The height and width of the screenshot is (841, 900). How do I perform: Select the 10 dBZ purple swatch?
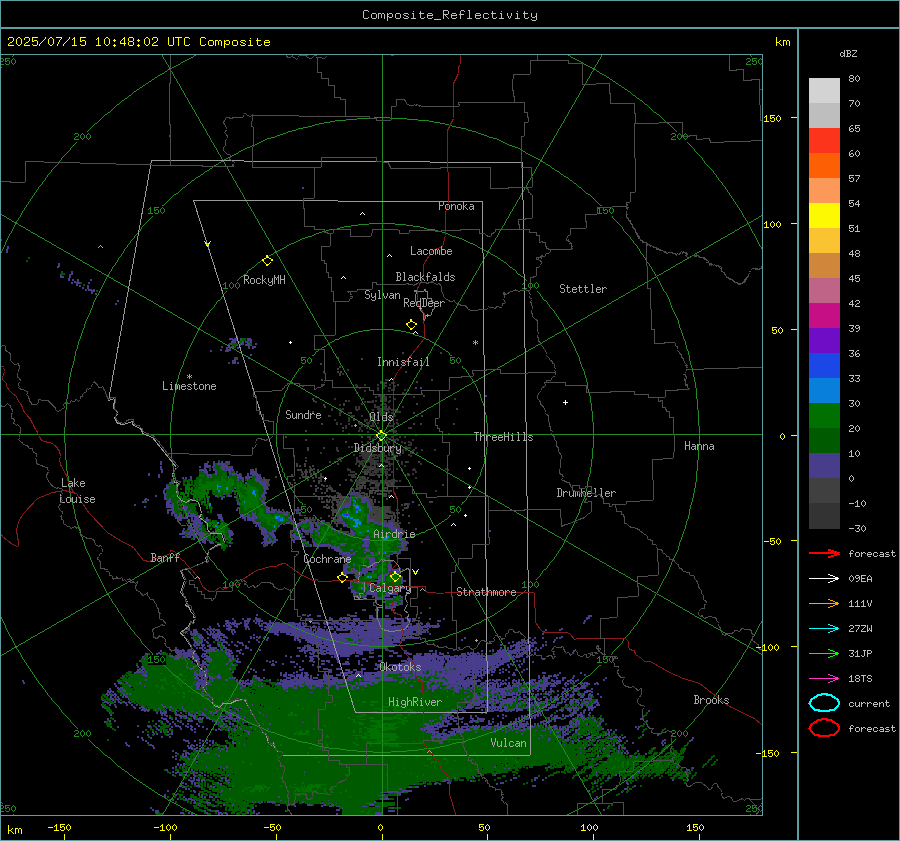[824, 465]
